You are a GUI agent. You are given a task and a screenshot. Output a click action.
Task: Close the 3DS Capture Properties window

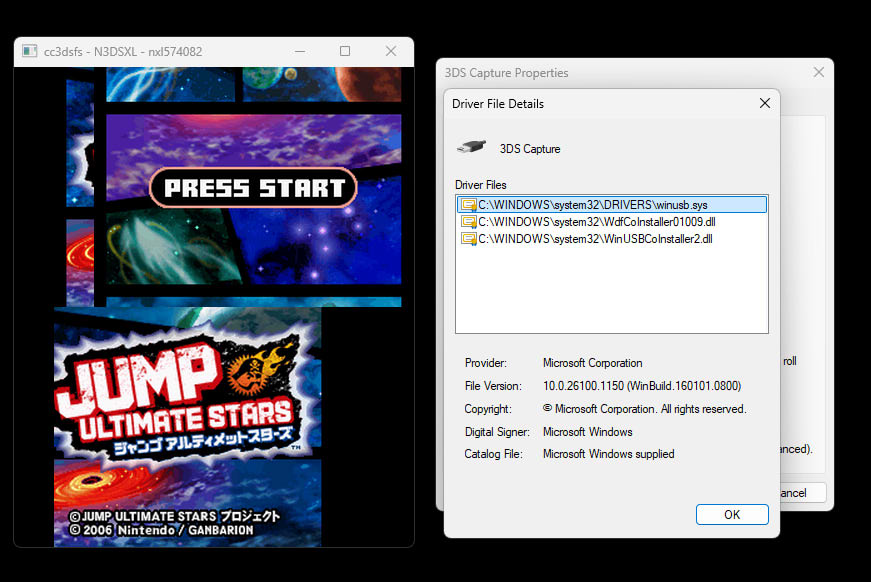click(x=819, y=72)
